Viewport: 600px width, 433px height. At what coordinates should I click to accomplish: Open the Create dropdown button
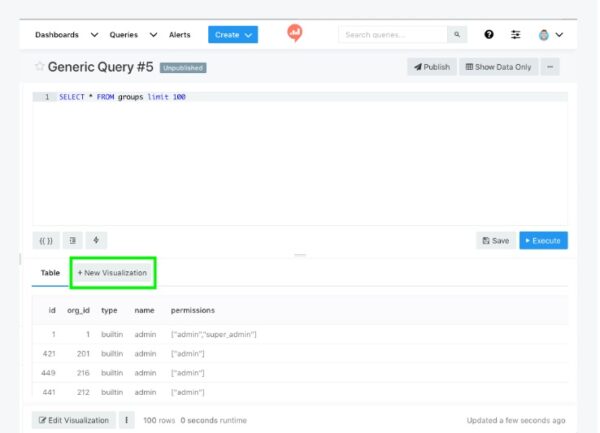point(233,35)
